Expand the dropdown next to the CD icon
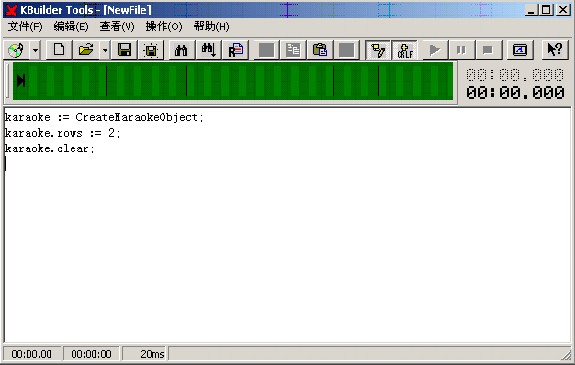Viewport: 575px width, 365px height. (35, 50)
